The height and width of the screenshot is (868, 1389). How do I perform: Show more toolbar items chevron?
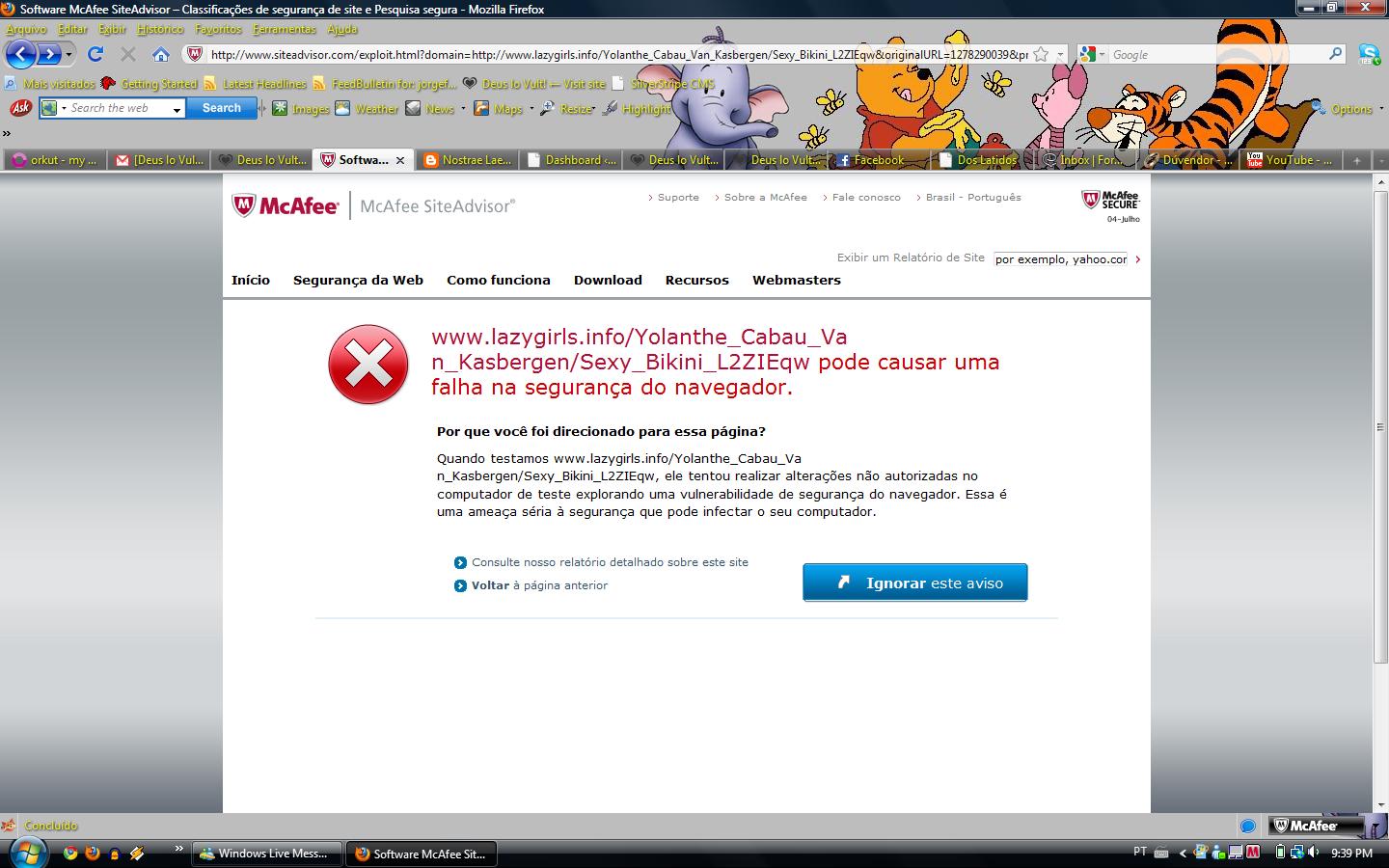tap(7, 133)
